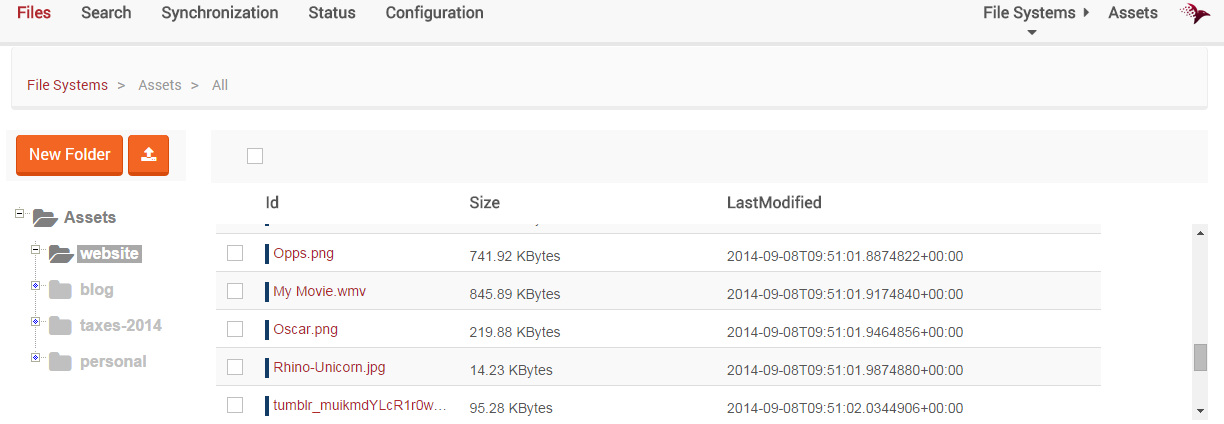
Task: Click the upload files icon button
Action: click(x=149, y=155)
